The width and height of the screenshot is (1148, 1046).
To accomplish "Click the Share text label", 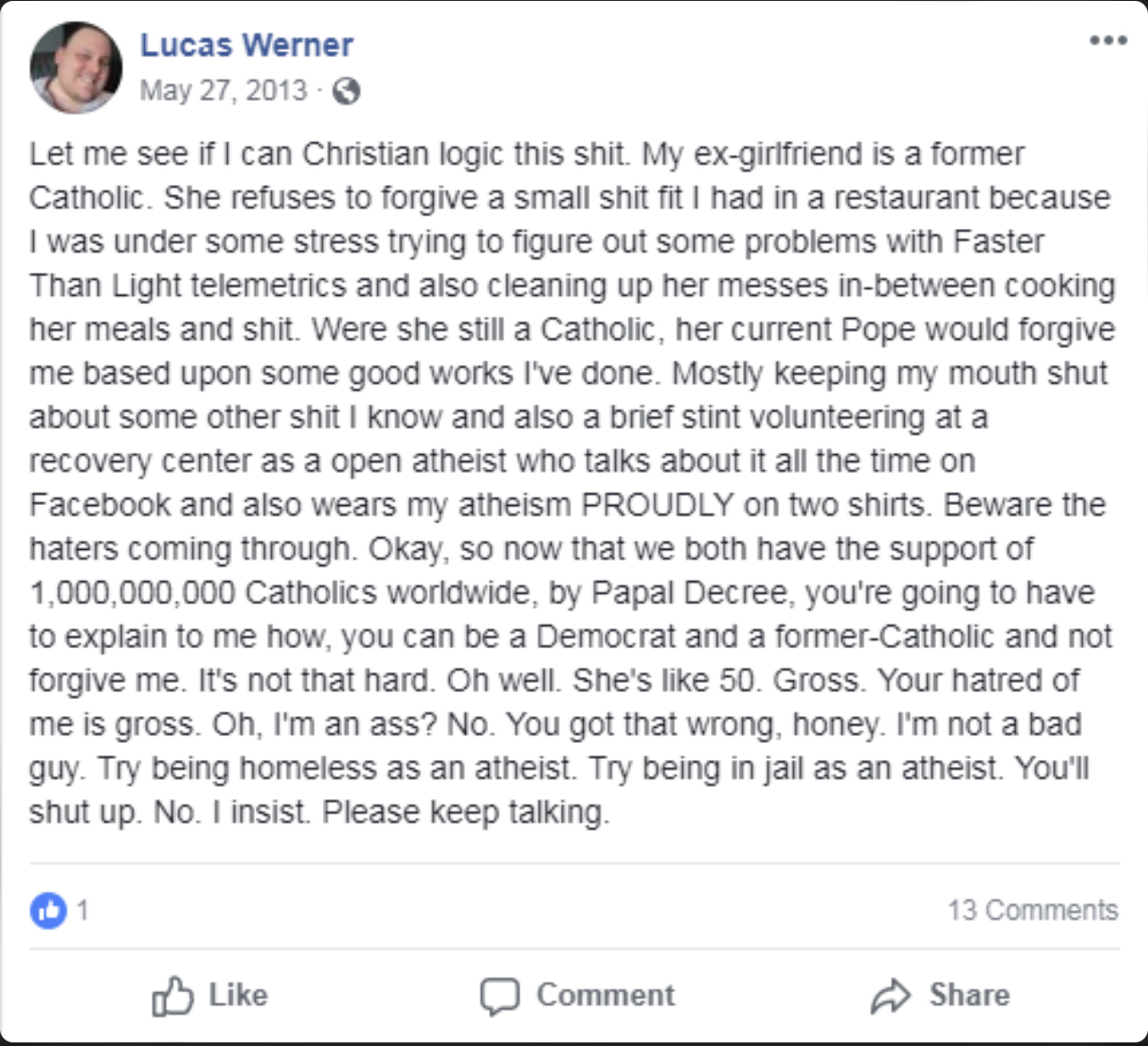I will [x=969, y=995].
